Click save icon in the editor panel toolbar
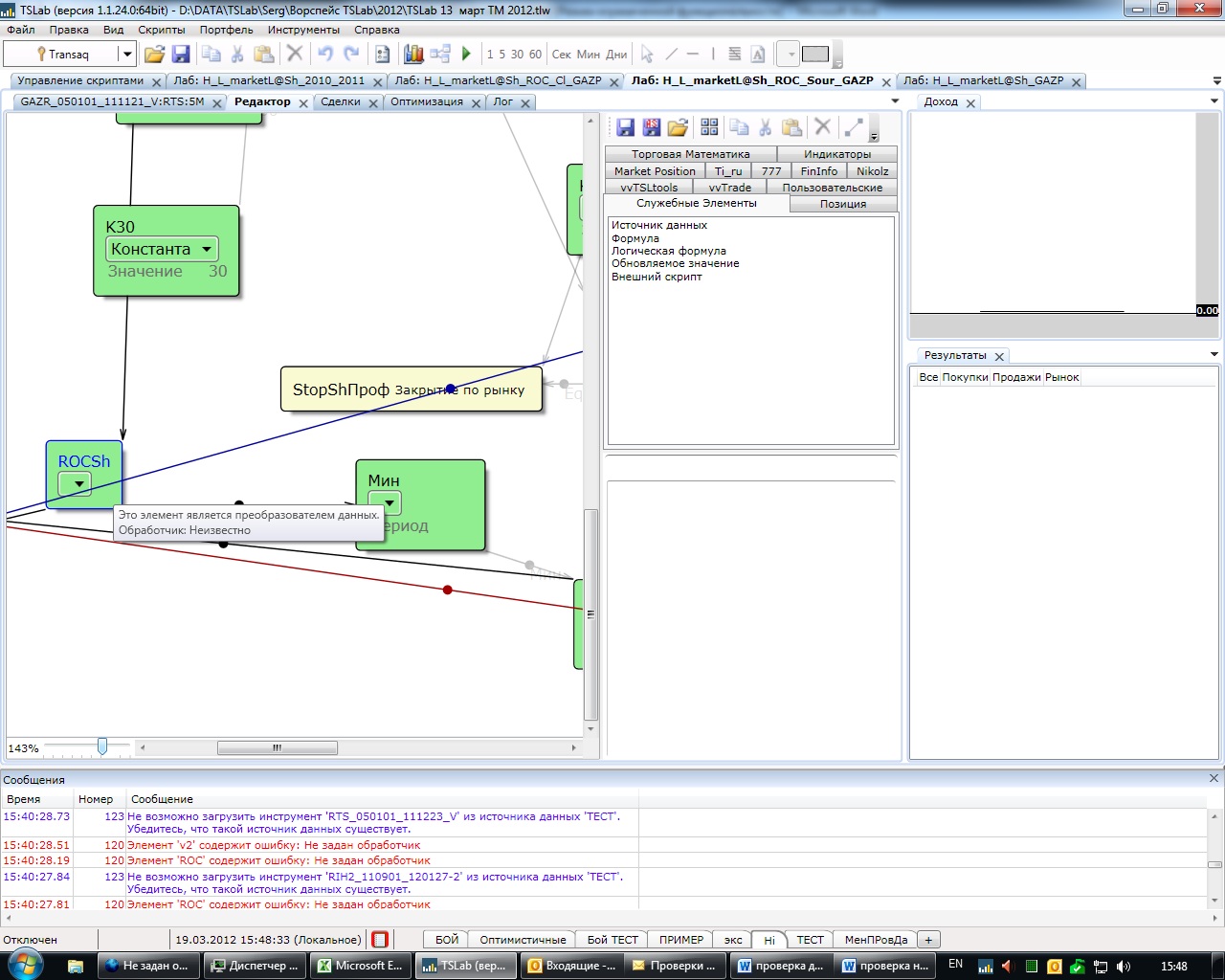This screenshot has height=980, width=1225. (x=625, y=127)
